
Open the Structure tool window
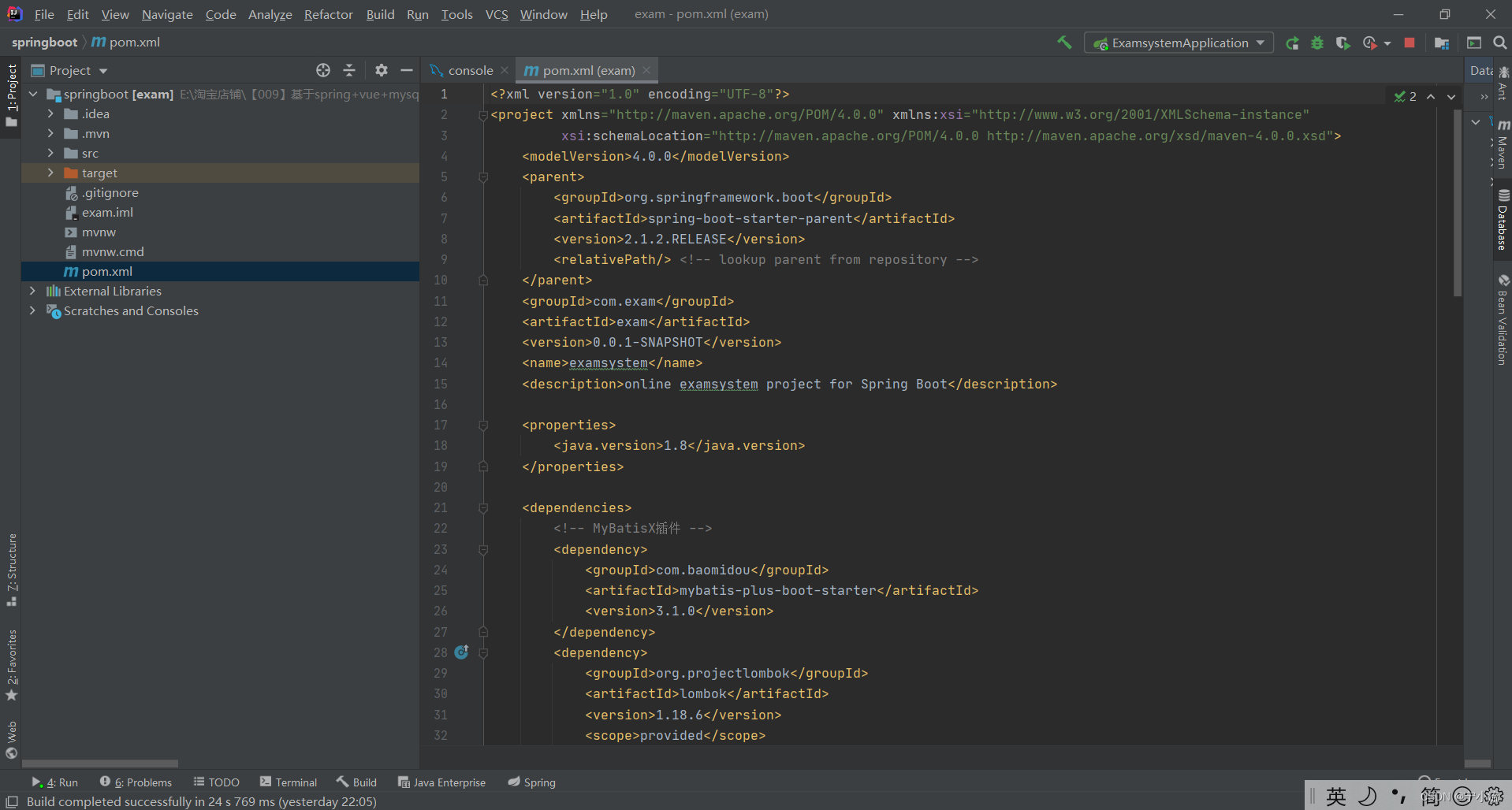[x=12, y=570]
